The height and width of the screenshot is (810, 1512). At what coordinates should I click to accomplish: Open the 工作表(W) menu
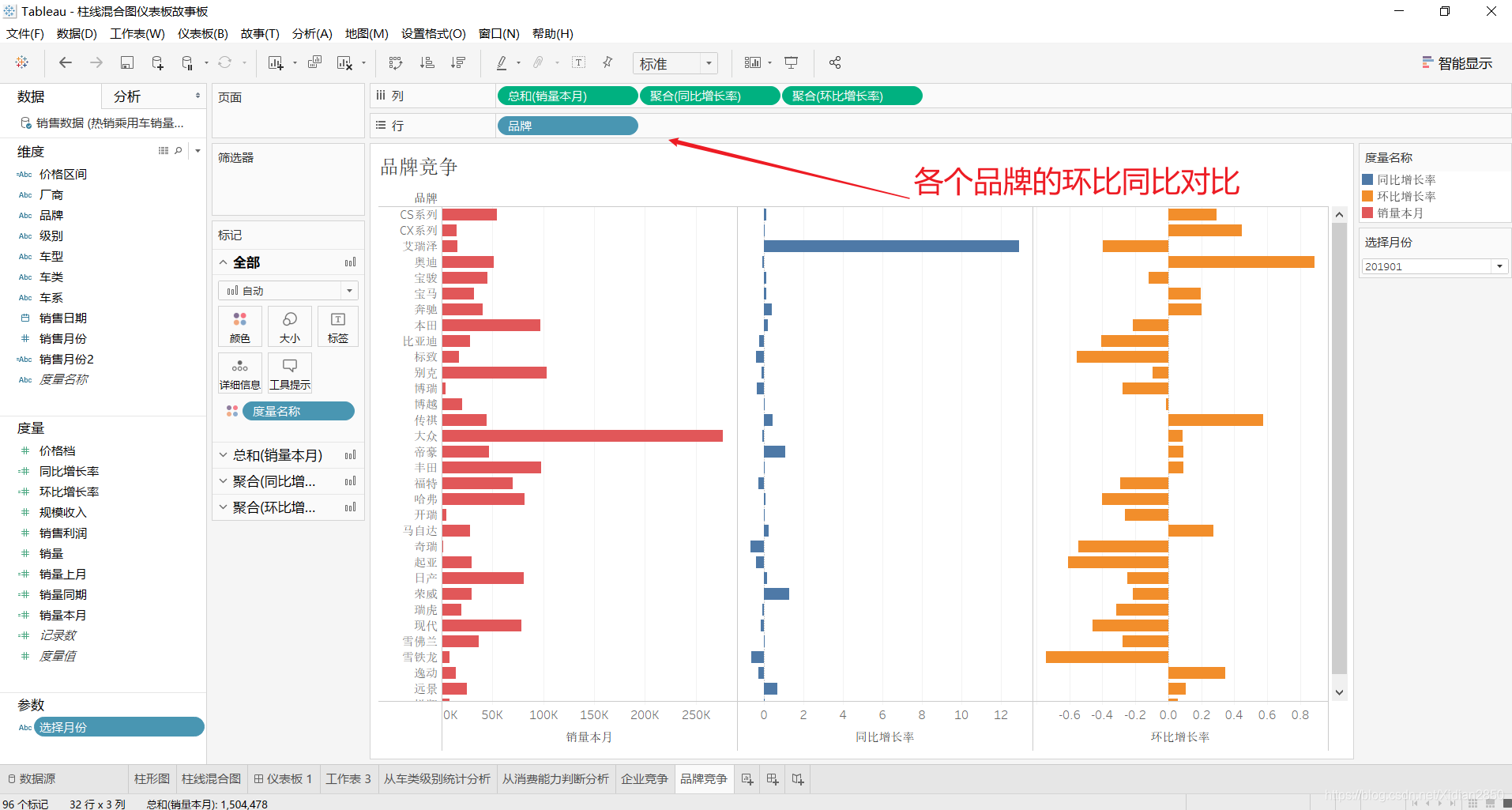coord(137,33)
